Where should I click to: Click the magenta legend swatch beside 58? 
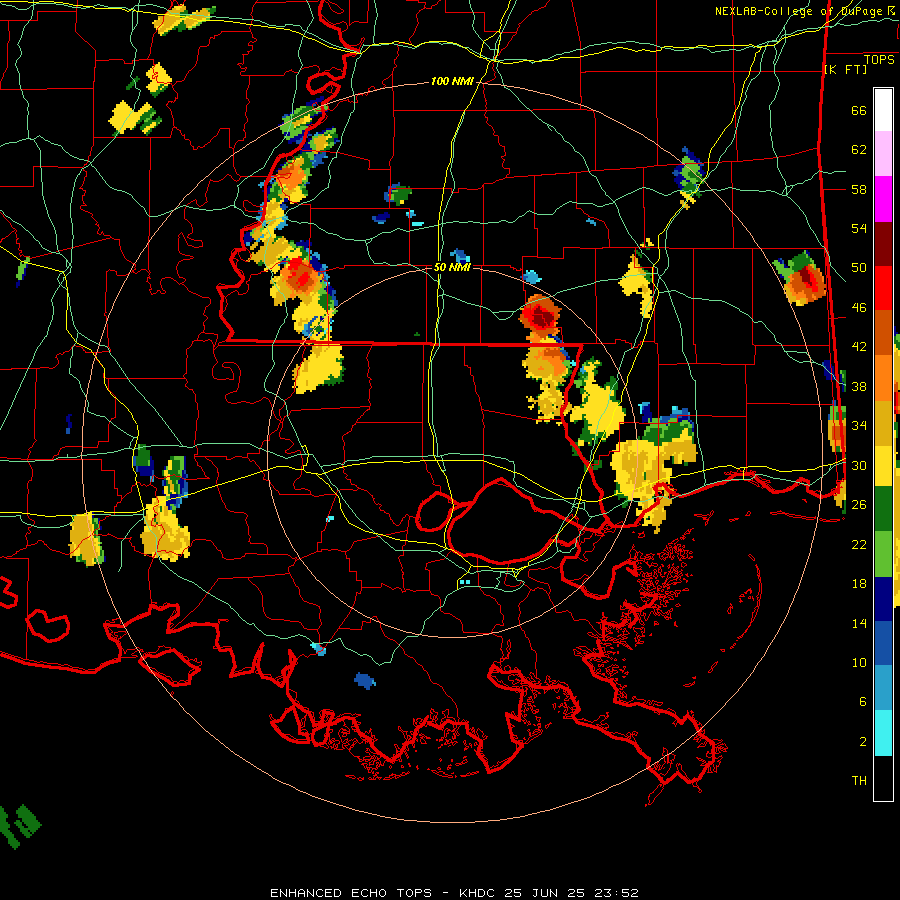pyautogui.click(x=883, y=199)
